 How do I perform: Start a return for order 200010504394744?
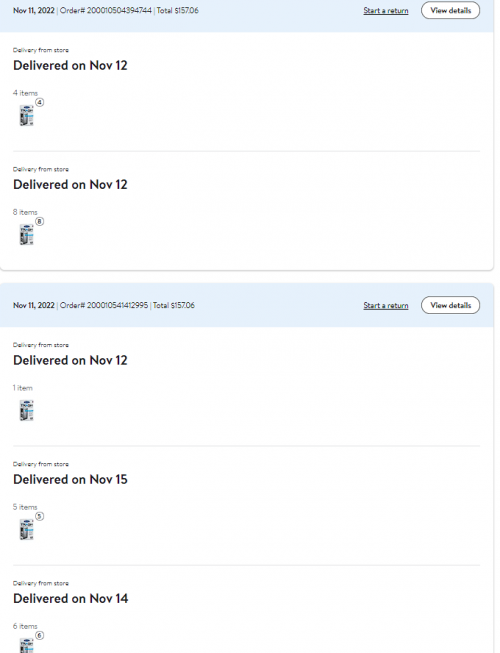click(x=386, y=10)
